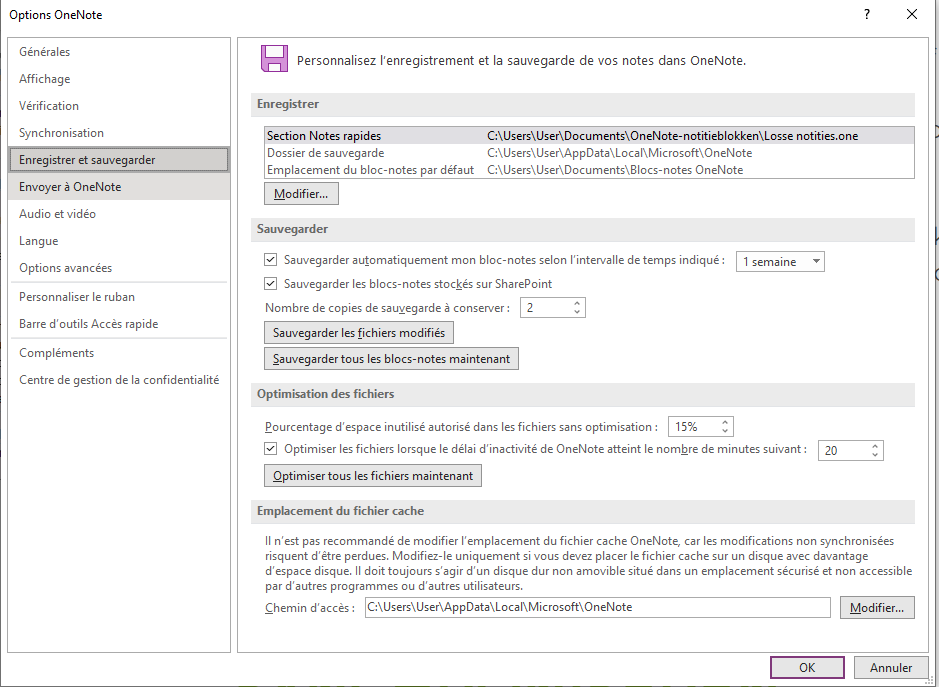The image size is (939, 687).
Task: Decrease the inactivity minutes value
Action: point(875,455)
